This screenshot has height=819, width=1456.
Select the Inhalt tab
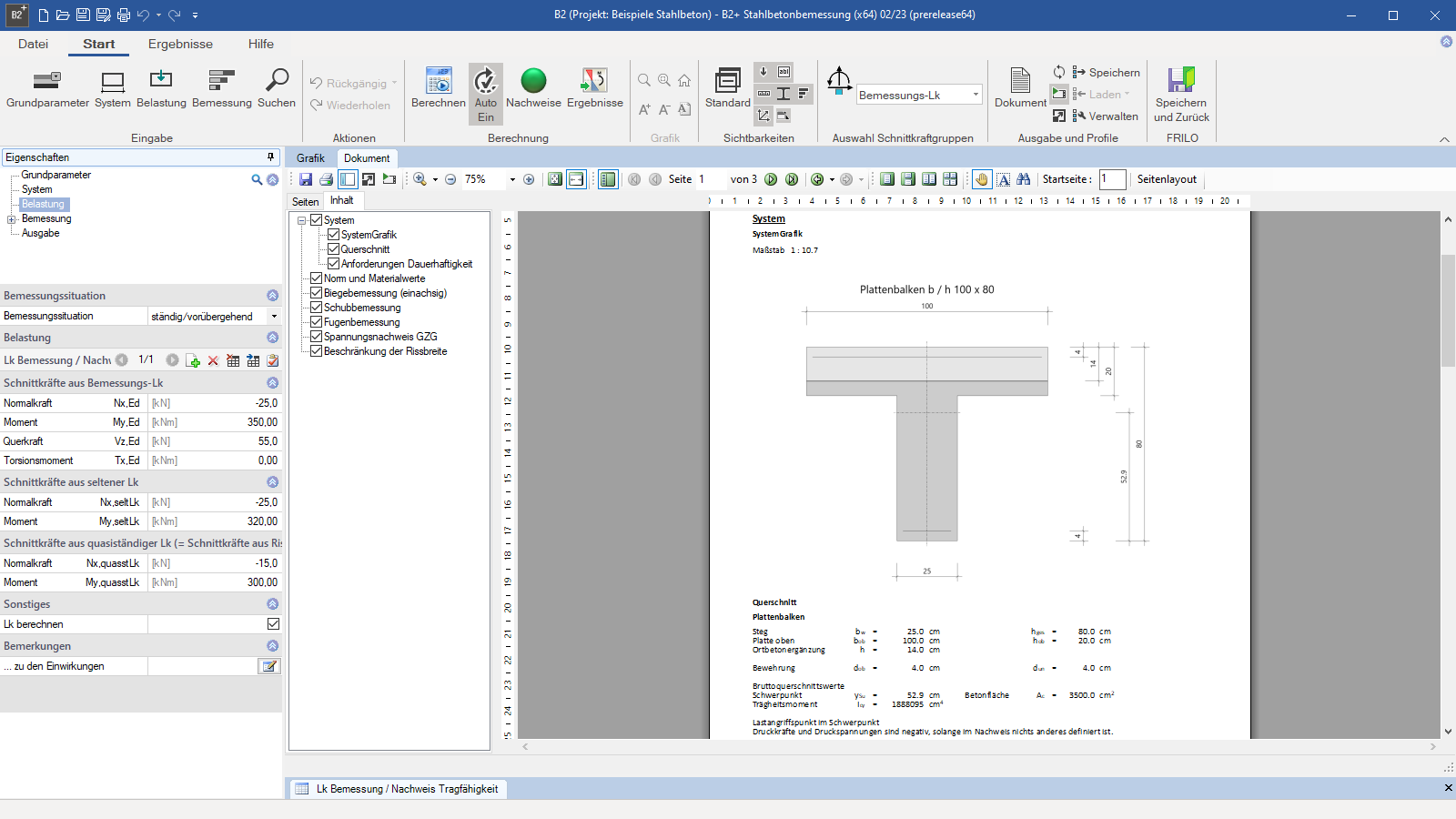click(x=342, y=201)
